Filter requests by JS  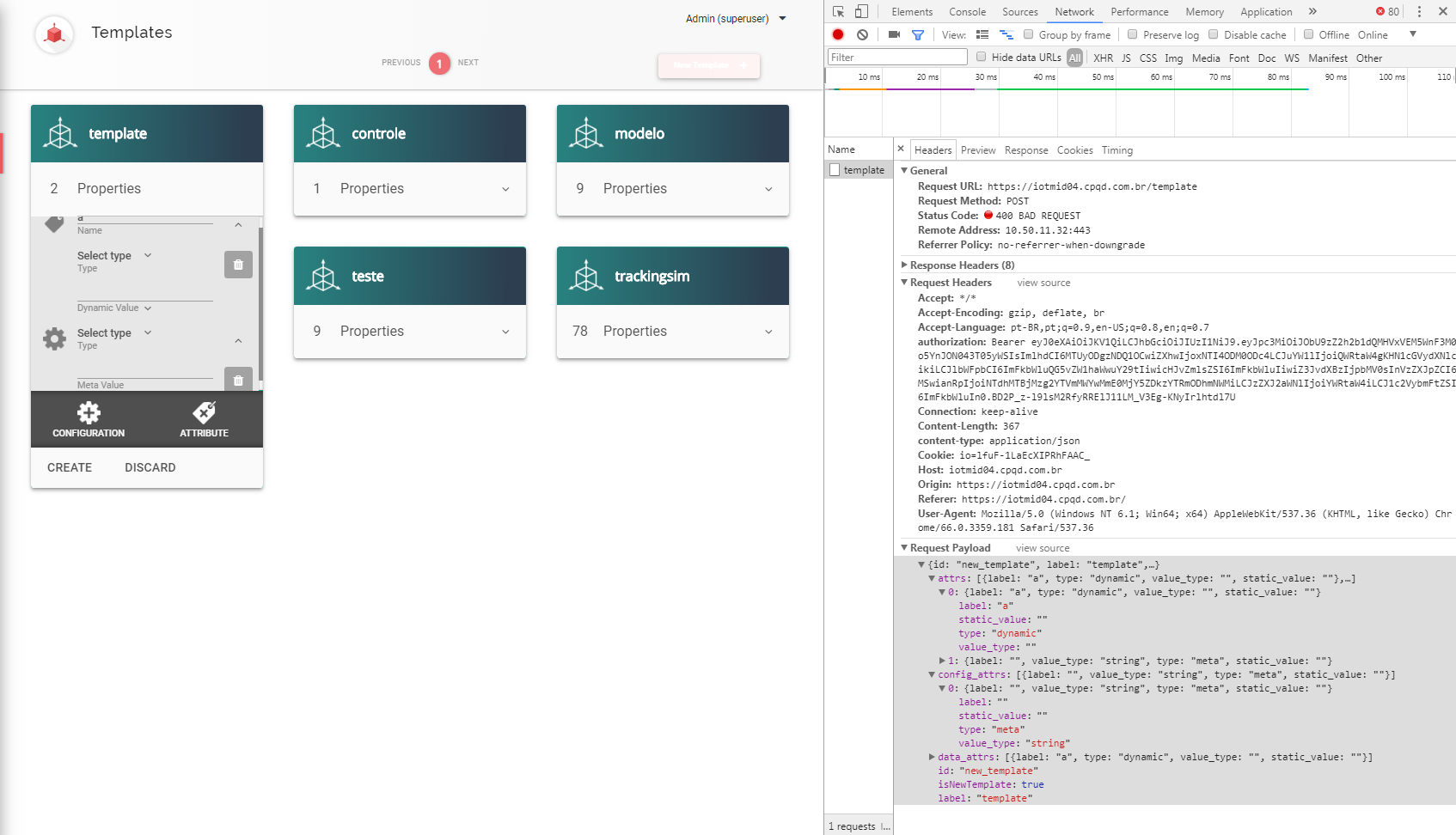1126,58
